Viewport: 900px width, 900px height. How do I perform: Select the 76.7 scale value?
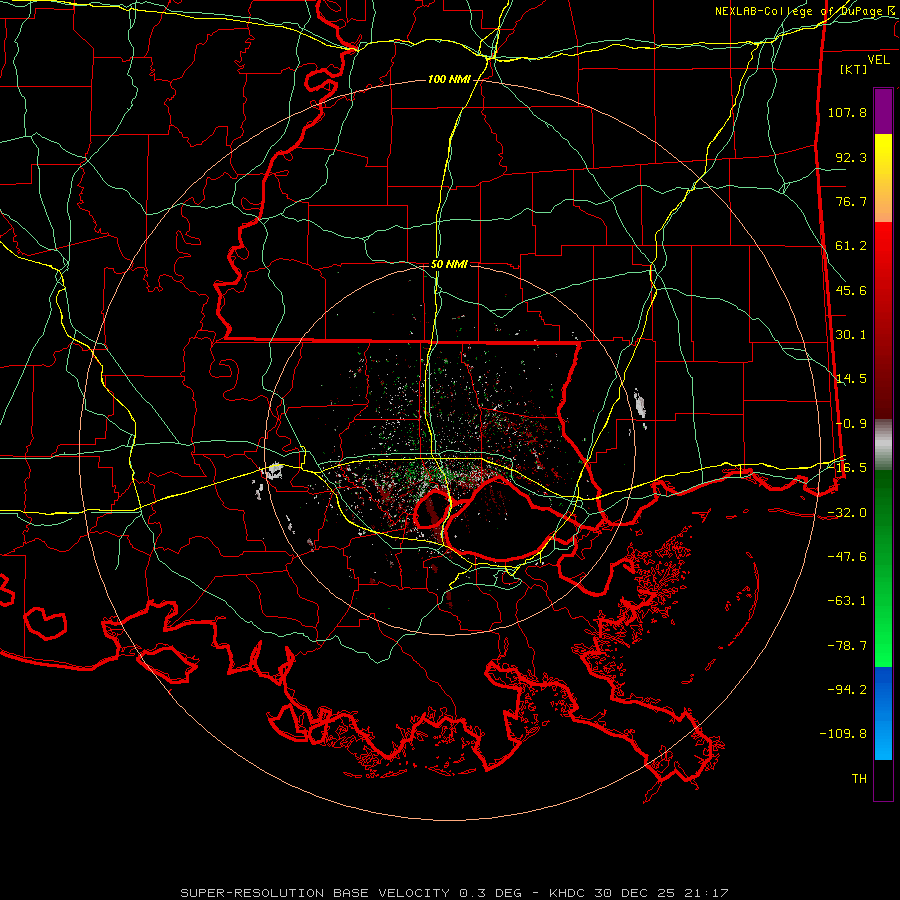851,201
